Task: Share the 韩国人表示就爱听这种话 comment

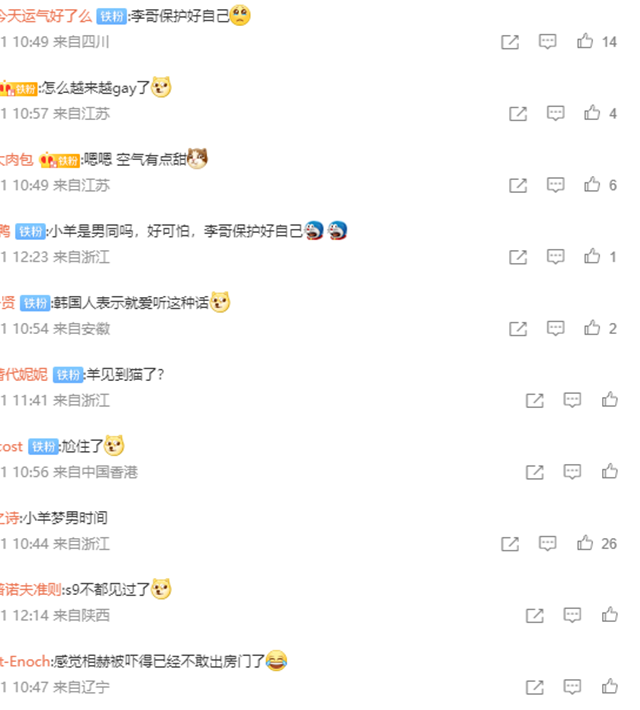Action: pos(518,328)
